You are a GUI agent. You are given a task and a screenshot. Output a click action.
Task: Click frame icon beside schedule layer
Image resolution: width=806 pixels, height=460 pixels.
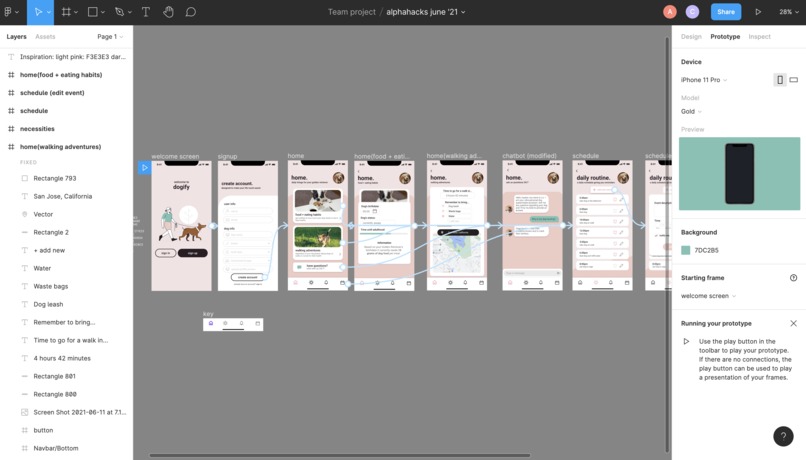11,111
